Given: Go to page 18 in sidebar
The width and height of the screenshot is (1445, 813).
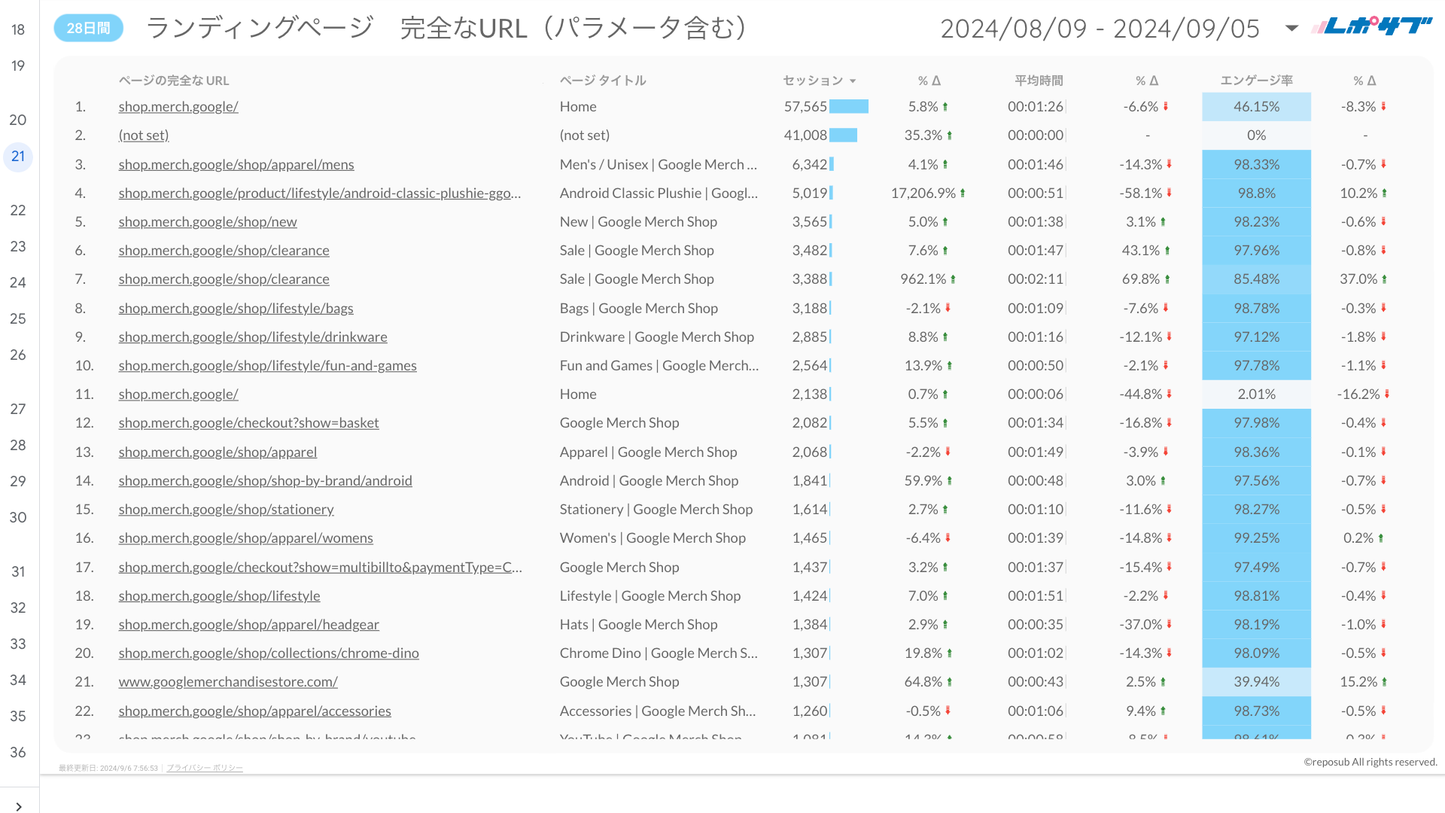Looking at the screenshot, I should pyautogui.click(x=18, y=30).
